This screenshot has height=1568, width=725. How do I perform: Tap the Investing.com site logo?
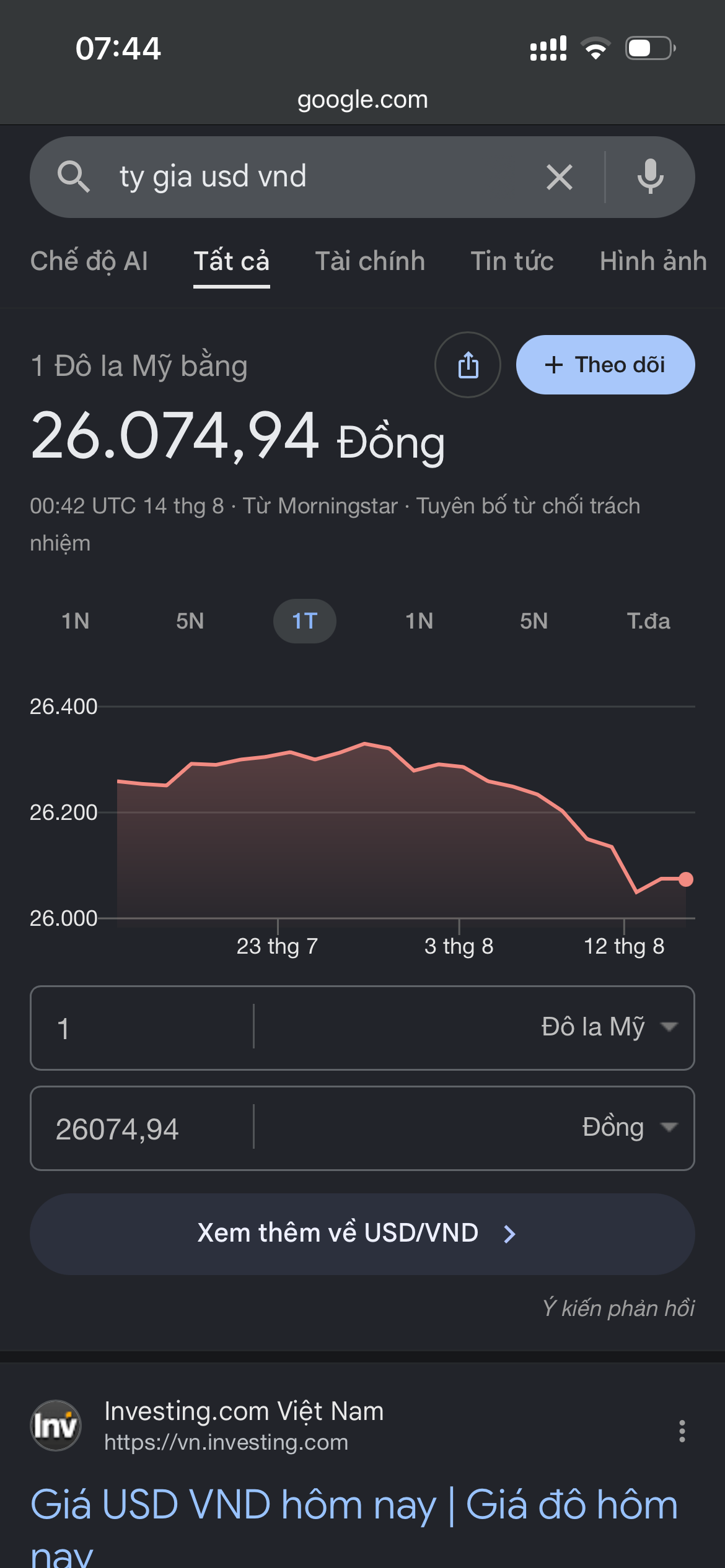click(x=56, y=1426)
